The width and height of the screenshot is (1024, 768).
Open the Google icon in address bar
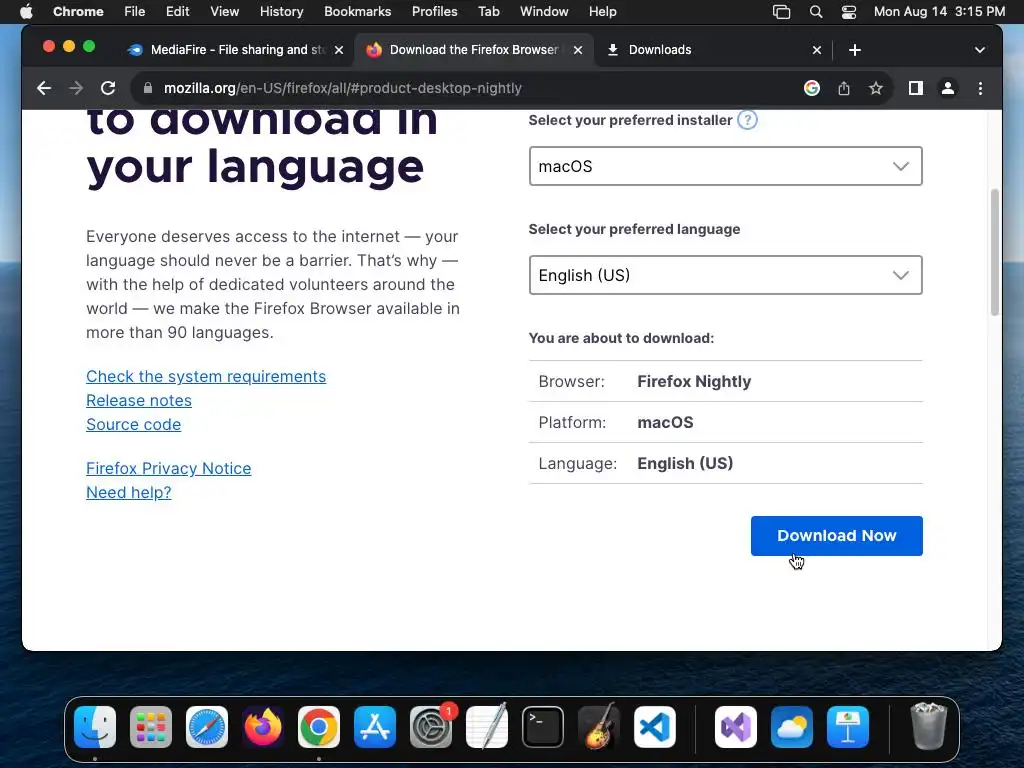coord(812,88)
